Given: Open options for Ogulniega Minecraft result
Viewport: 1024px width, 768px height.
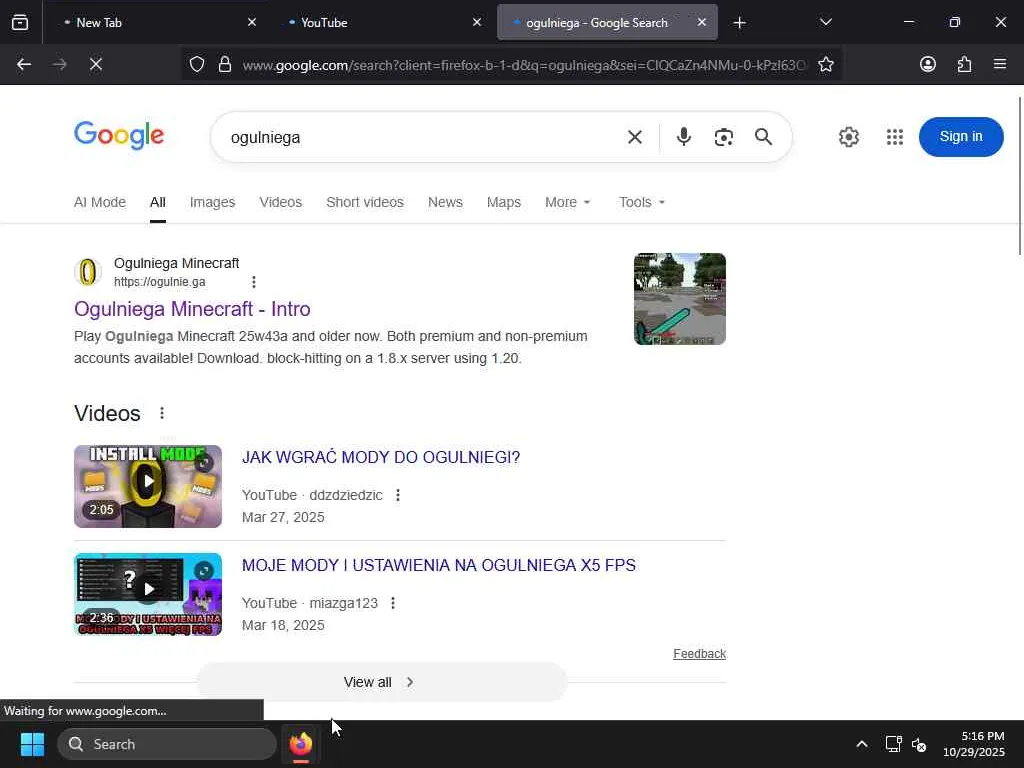Looking at the screenshot, I should pyautogui.click(x=253, y=281).
